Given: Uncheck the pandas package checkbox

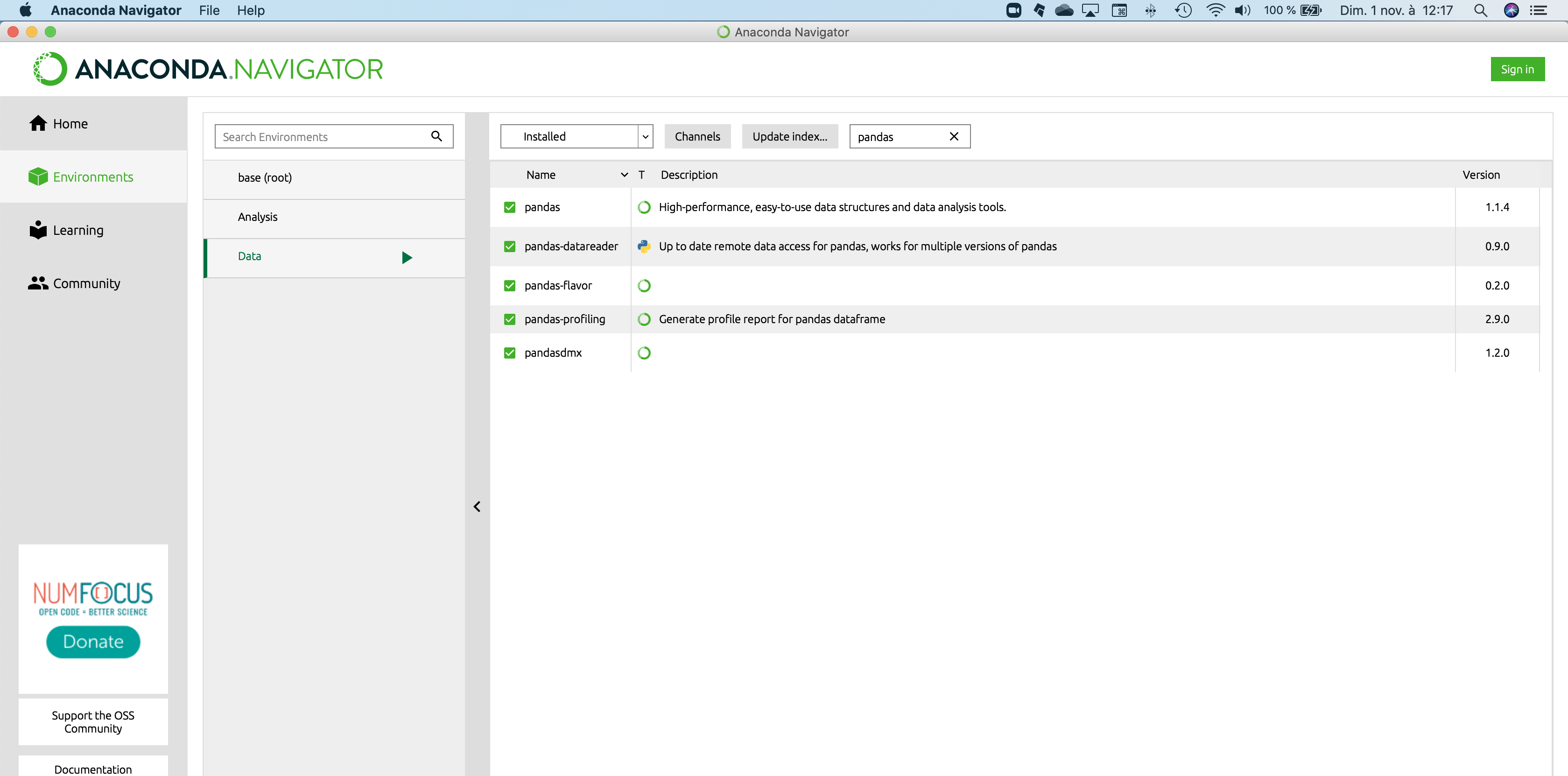Looking at the screenshot, I should click(509, 207).
